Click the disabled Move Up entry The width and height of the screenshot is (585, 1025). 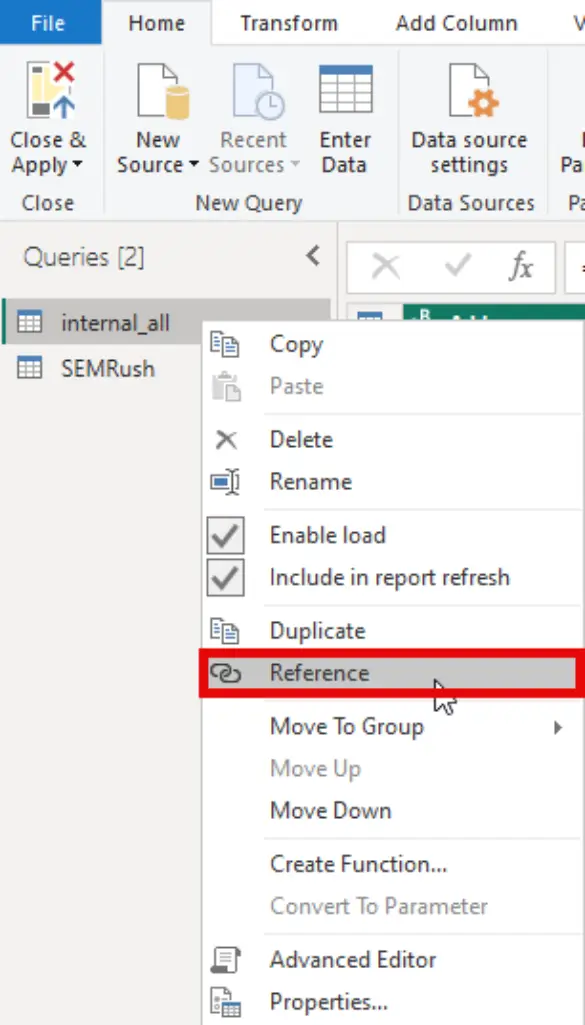click(x=315, y=769)
